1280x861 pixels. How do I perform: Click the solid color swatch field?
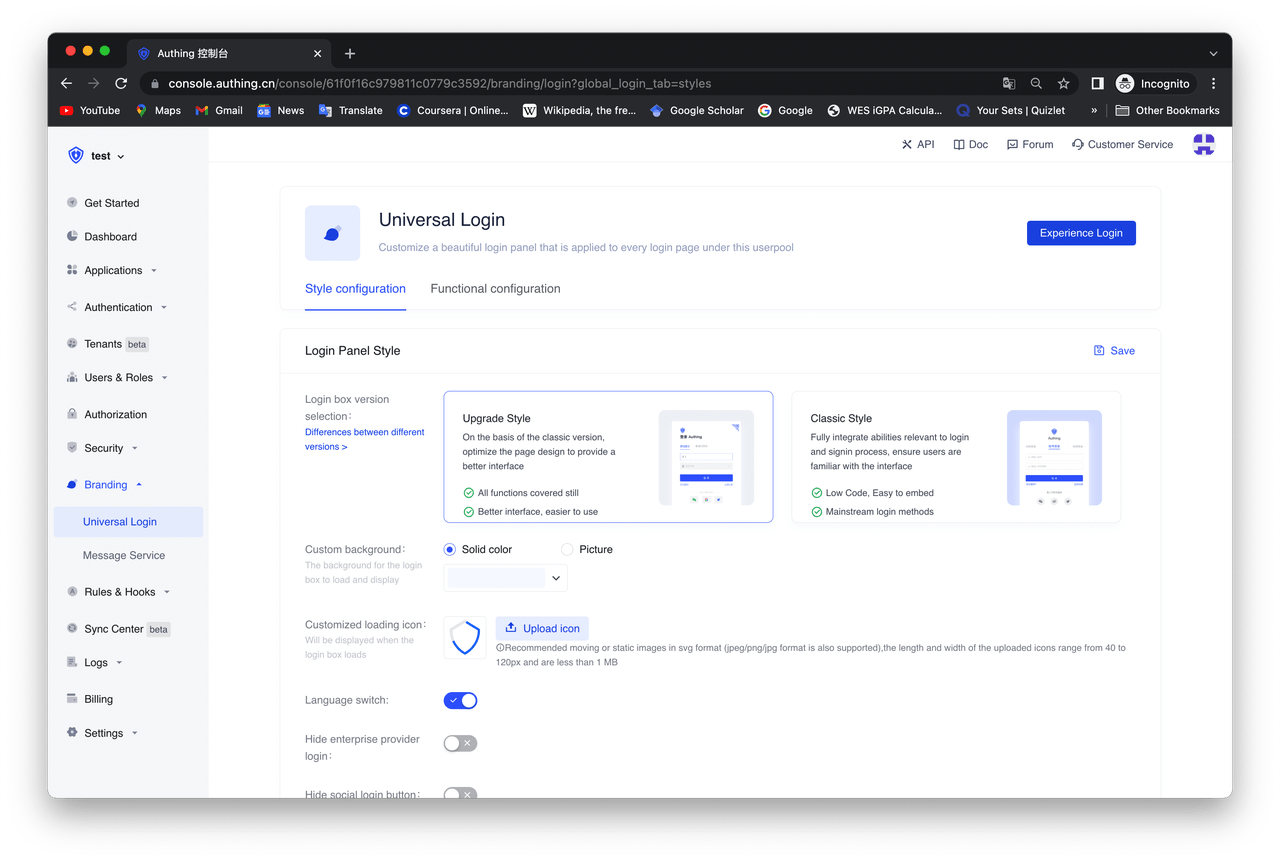496,578
